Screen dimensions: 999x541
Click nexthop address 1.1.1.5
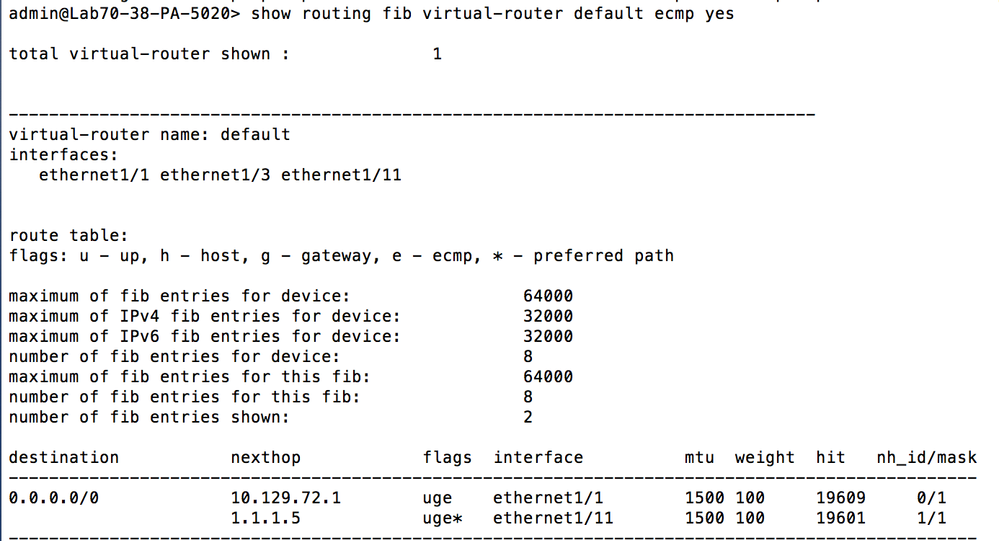[x=265, y=517]
